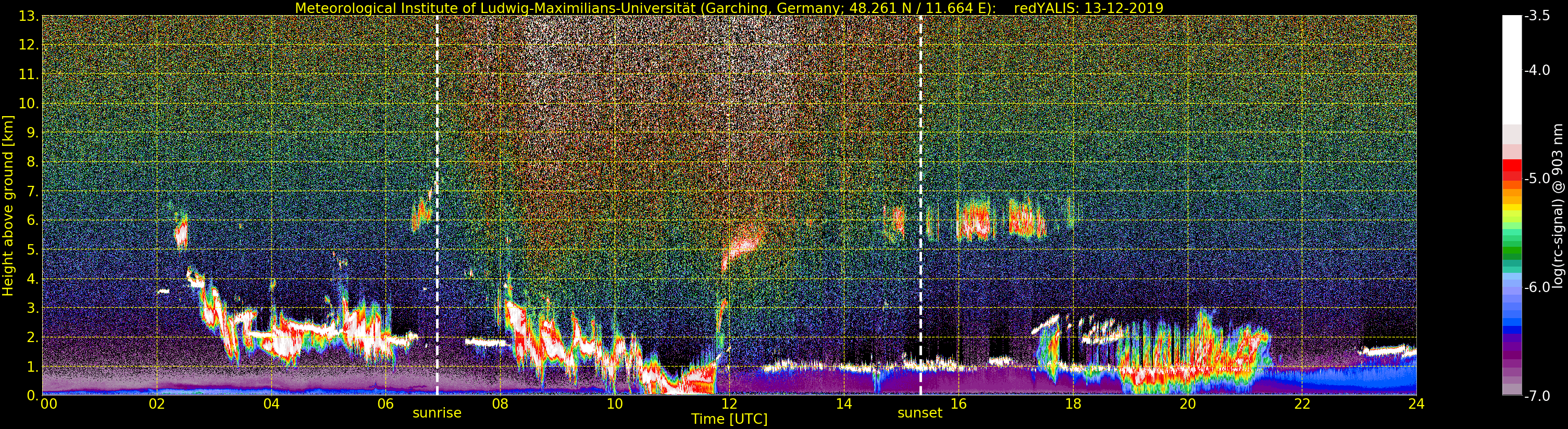Click the y-axis tick '1.'
The width and height of the screenshot is (1568, 429).
pos(32,367)
